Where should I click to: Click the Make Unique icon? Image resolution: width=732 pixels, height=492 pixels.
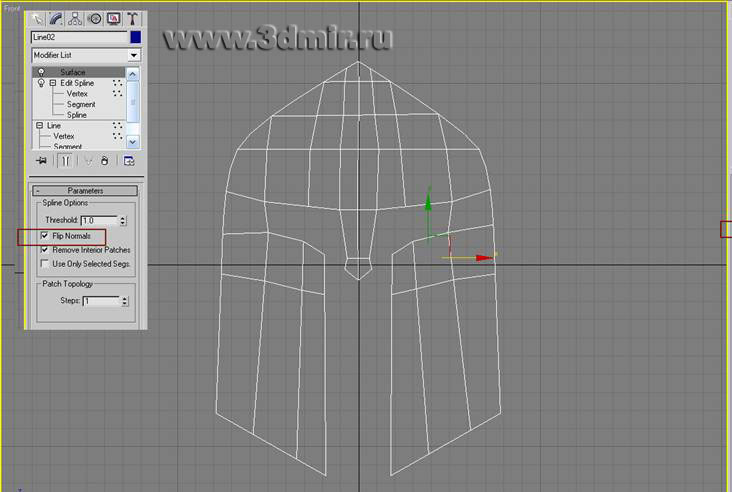click(x=88, y=162)
